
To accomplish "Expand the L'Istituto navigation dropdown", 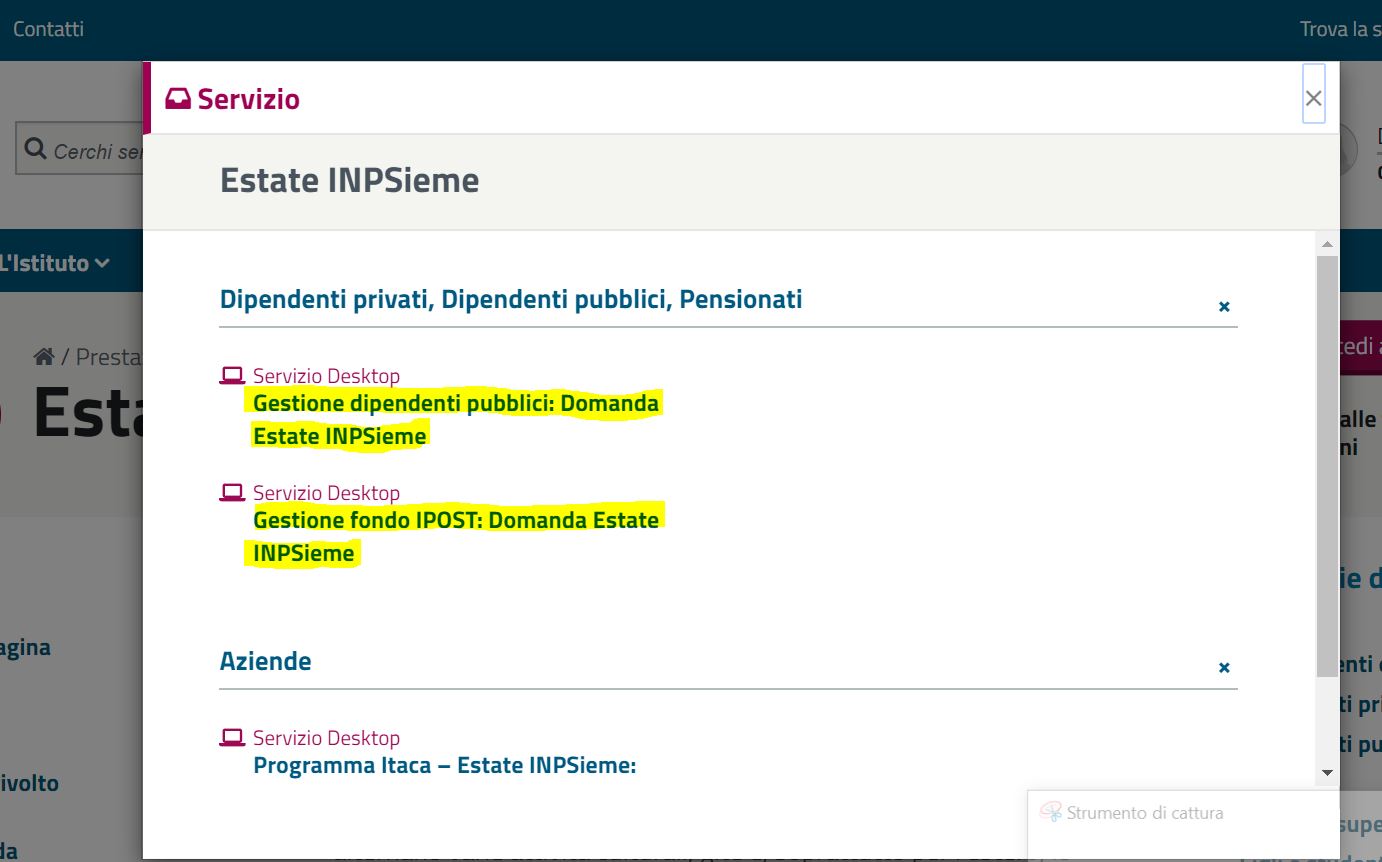I will point(54,263).
